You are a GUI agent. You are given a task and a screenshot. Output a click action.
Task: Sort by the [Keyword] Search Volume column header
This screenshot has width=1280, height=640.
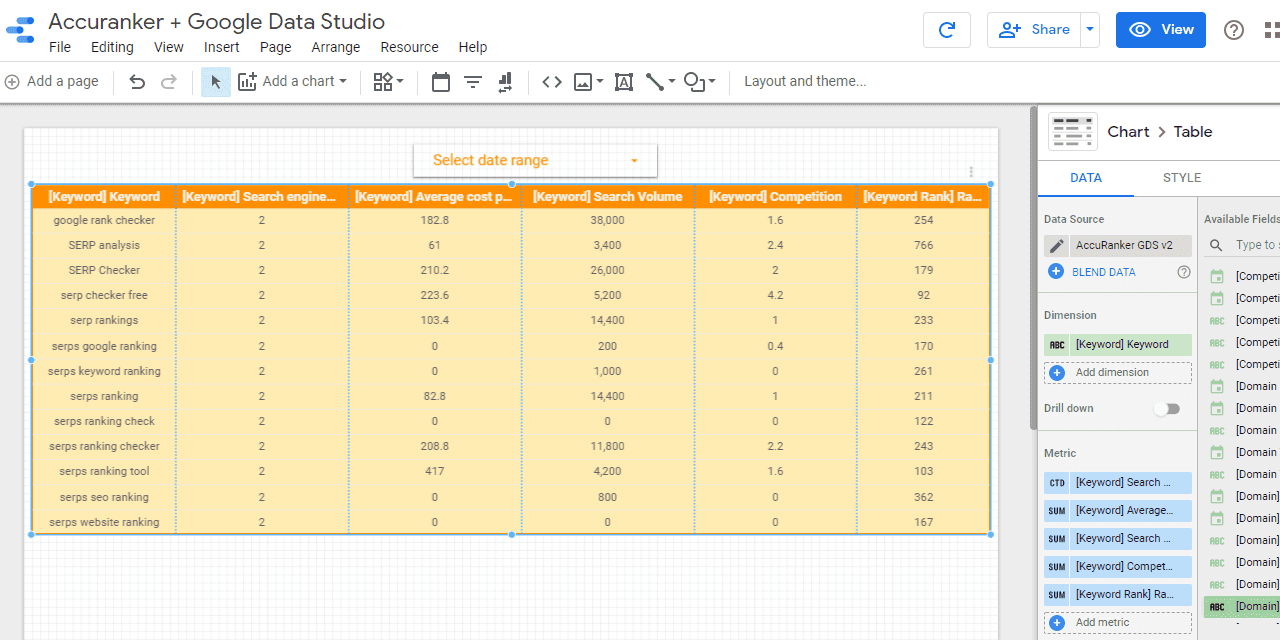[608, 197]
